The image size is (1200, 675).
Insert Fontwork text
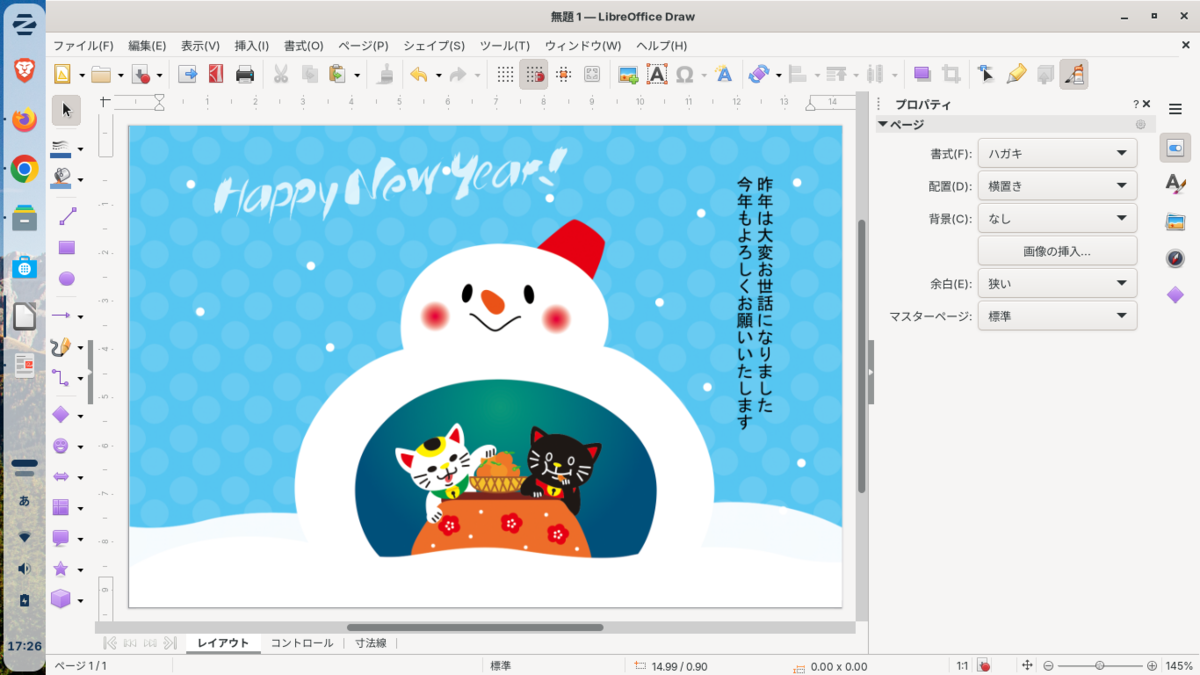724,74
